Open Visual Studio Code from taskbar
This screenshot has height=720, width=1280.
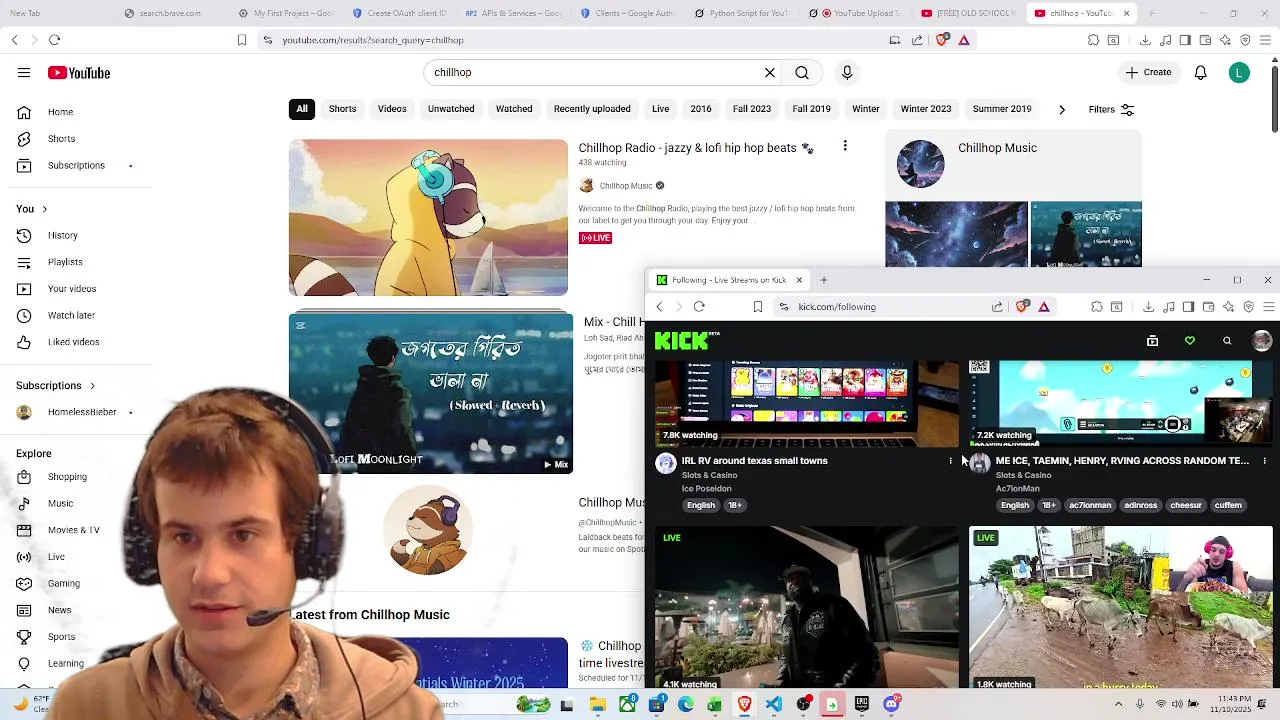[x=774, y=704]
